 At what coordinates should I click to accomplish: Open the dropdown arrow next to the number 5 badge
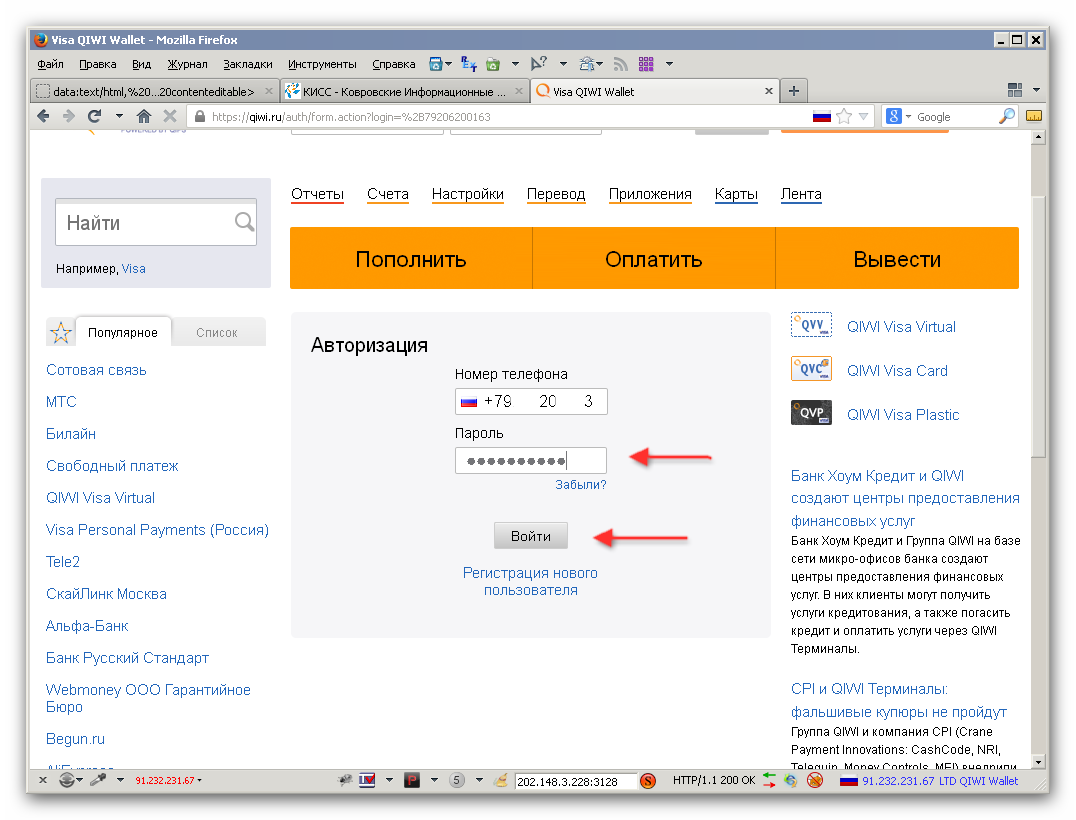(x=479, y=780)
